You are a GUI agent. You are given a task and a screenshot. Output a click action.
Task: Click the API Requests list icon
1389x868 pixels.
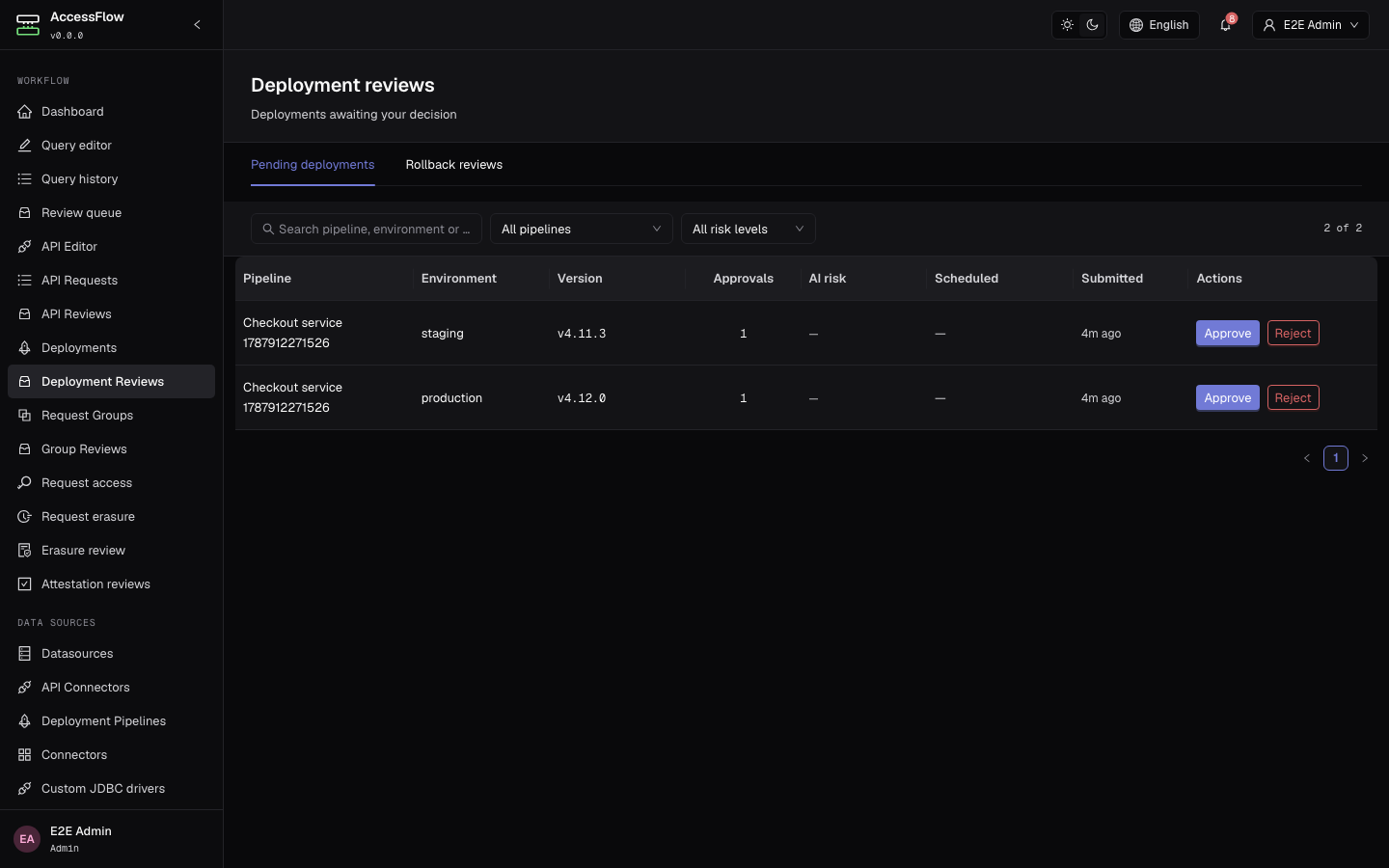pos(25,281)
